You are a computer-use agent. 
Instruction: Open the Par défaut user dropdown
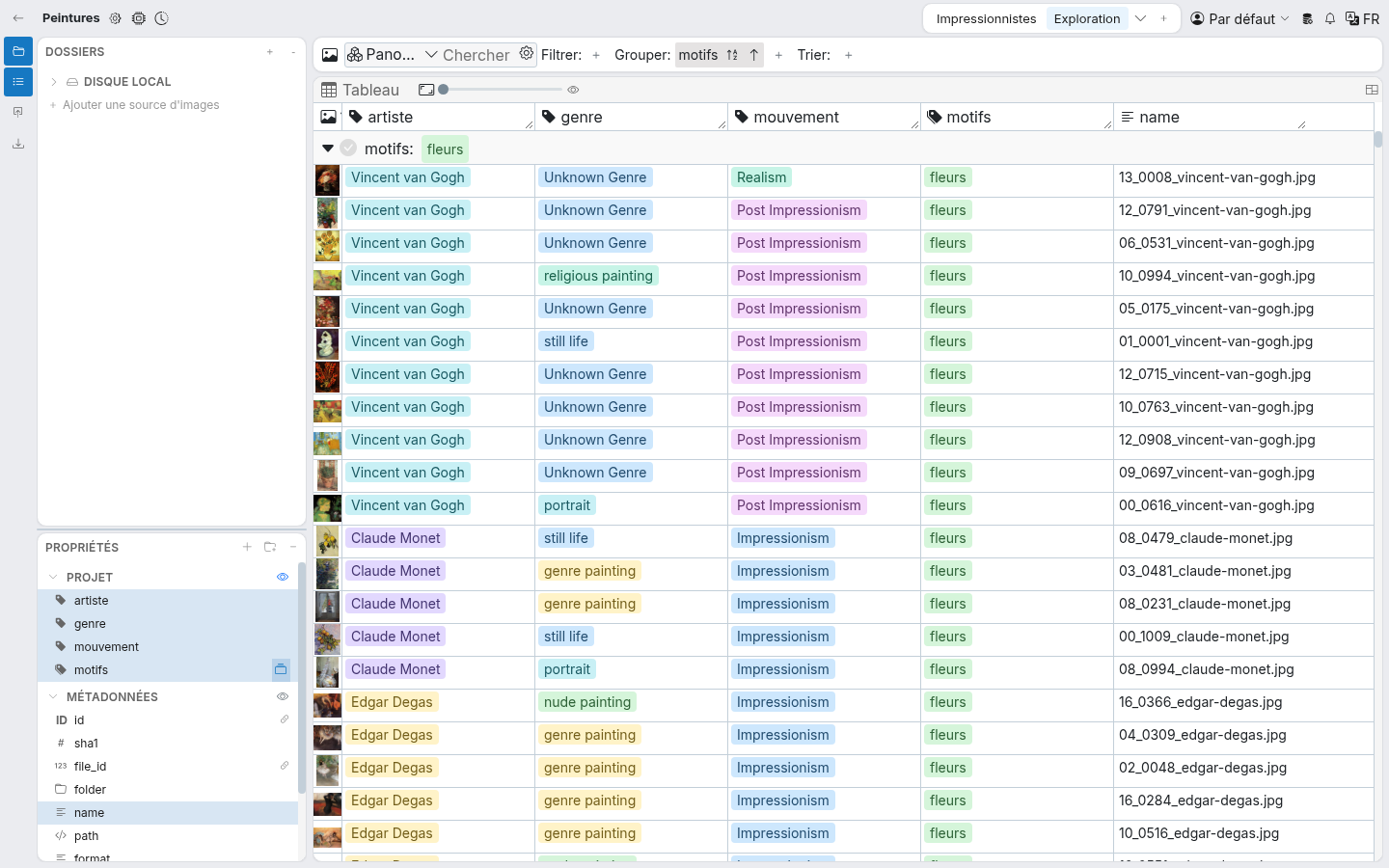(x=1239, y=18)
